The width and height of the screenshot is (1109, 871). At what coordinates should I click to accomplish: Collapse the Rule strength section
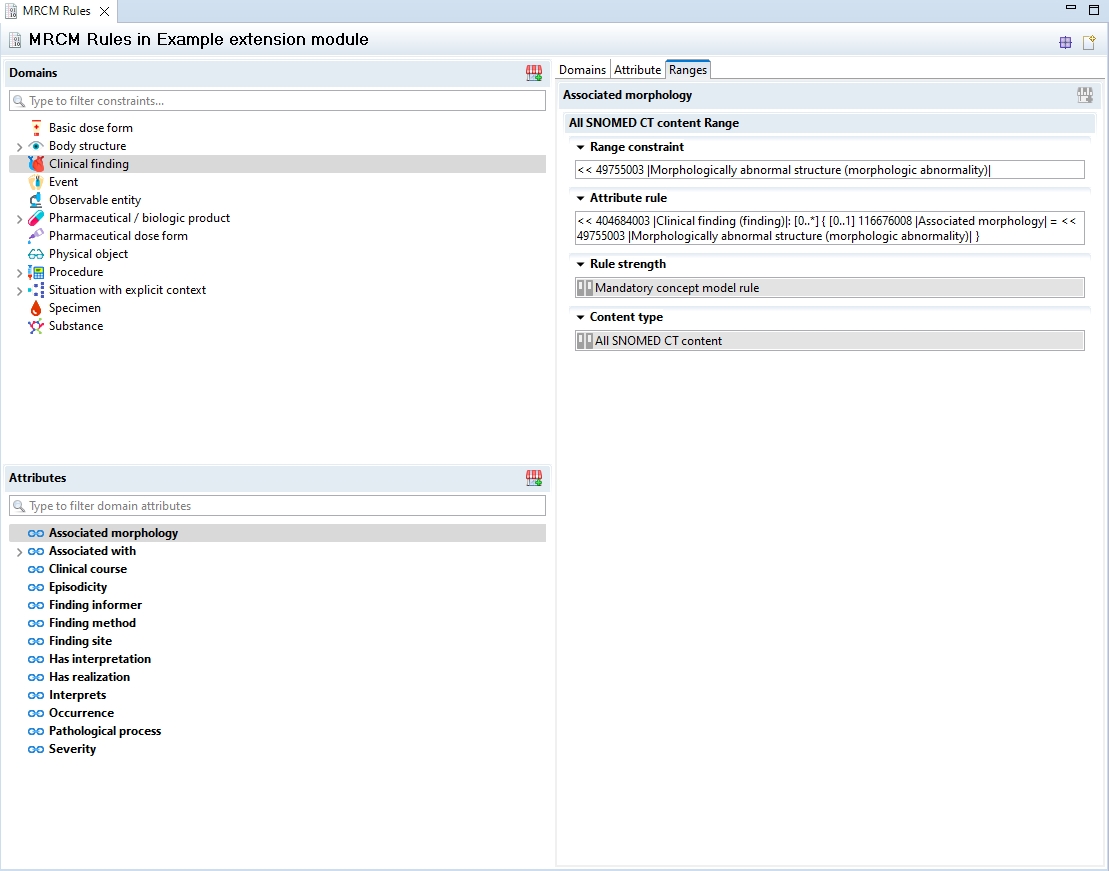click(x=580, y=264)
